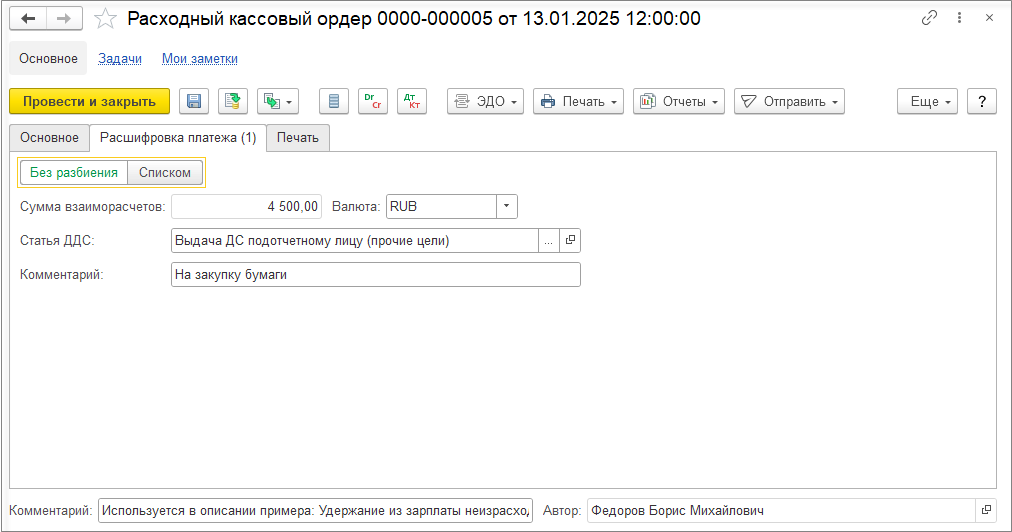This screenshot has height=532, width=1012.
Task: Show Дт/Кт accounting entries icon
Action: [x=412, y=101]
